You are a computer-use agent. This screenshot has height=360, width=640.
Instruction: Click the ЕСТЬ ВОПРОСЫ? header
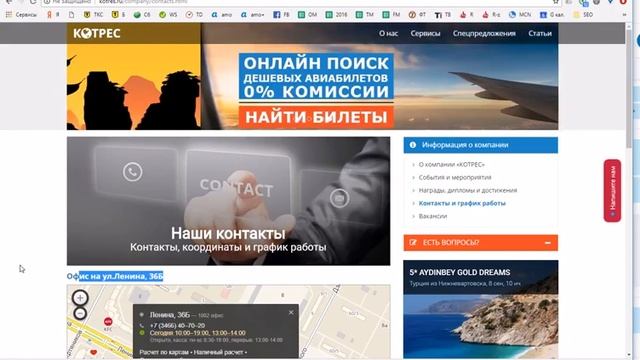[480, 243]
